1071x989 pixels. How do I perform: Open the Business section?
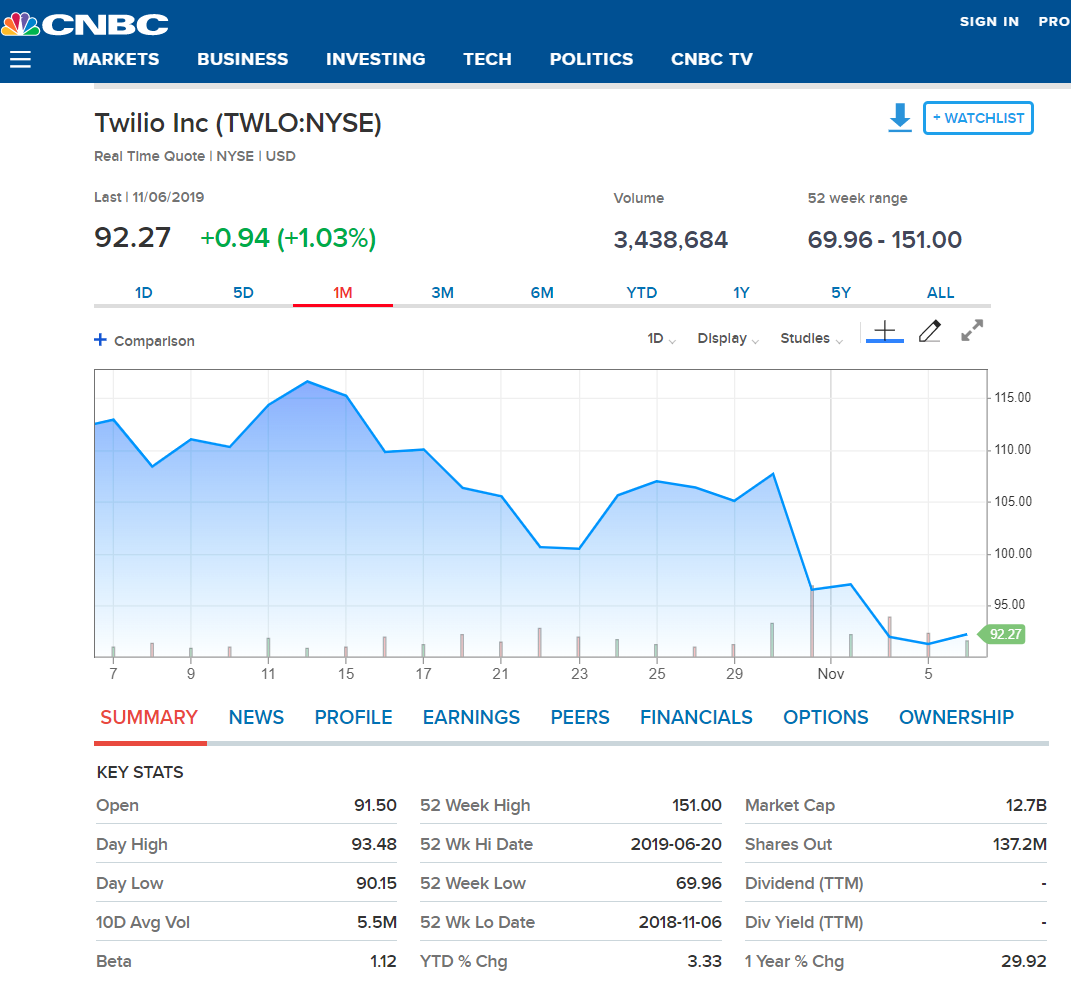242,59
